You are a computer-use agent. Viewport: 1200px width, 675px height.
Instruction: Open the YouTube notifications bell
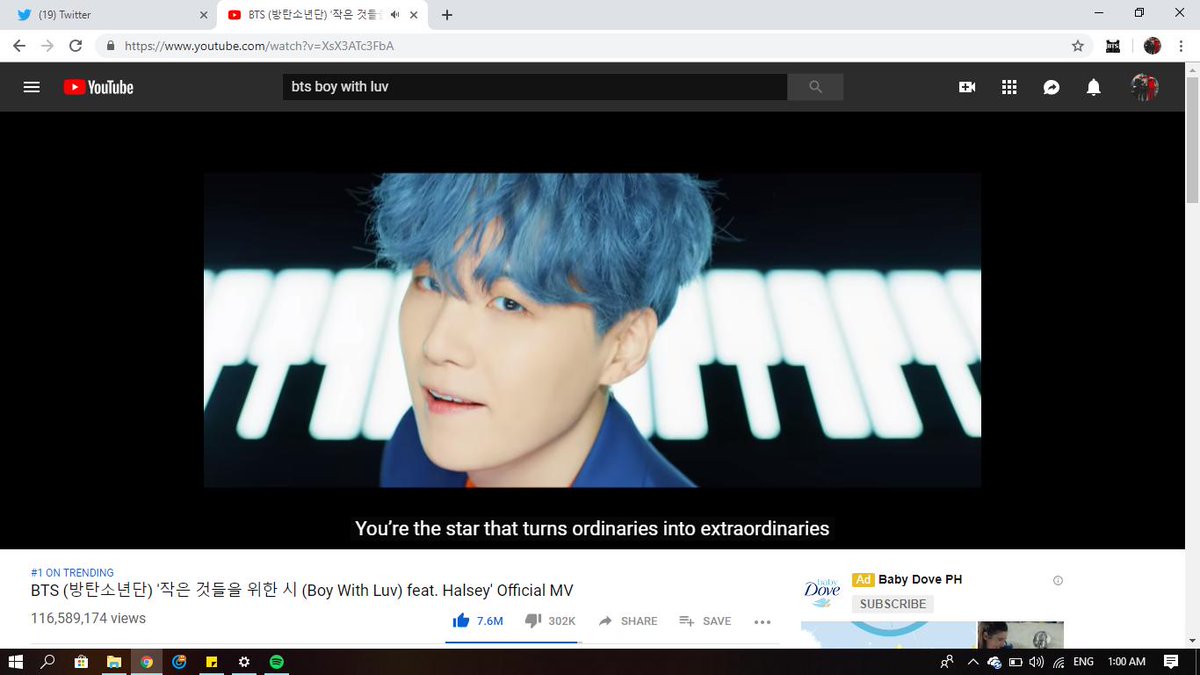pyautogui.click(x=1094, y=87)
